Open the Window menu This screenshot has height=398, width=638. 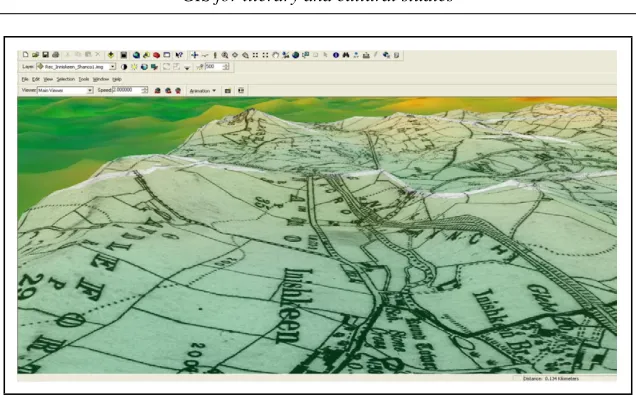(x=101, y=79)
